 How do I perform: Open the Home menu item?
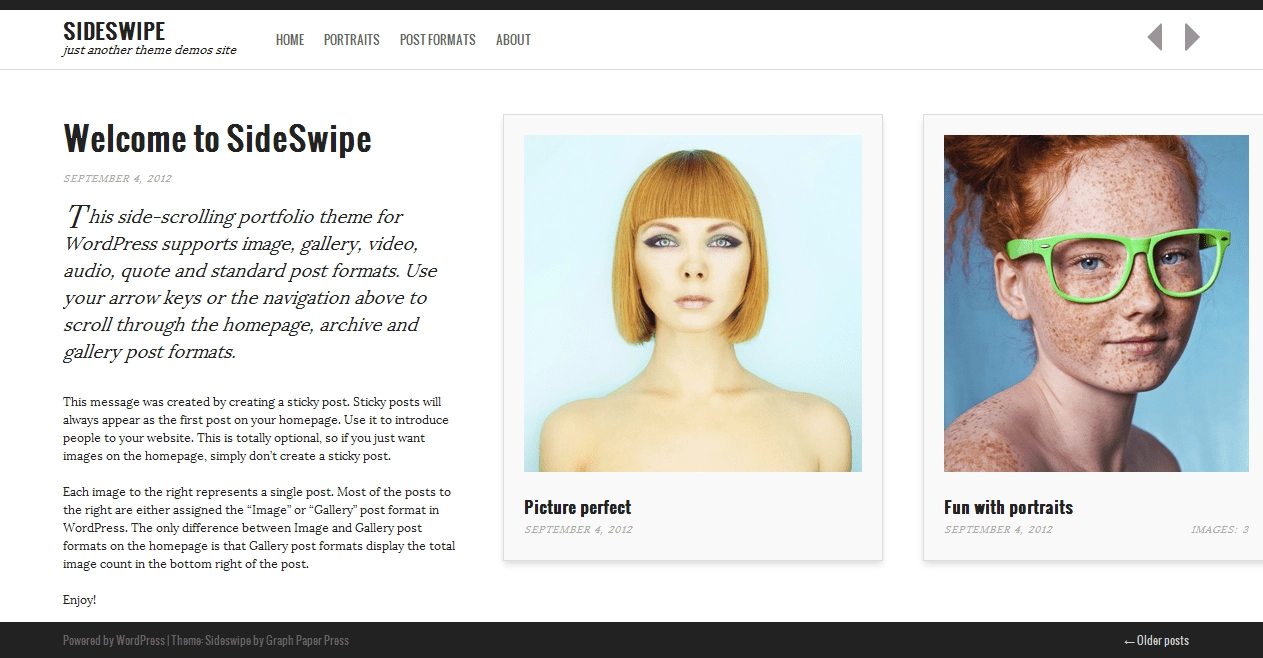(x=290, y=40)
